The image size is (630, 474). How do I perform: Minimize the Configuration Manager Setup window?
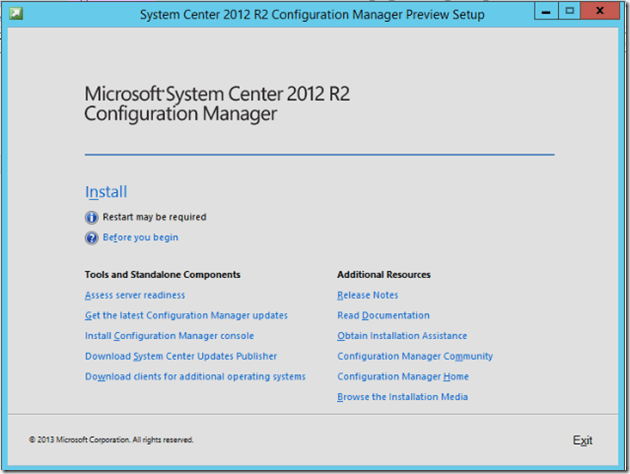point(545,12)
